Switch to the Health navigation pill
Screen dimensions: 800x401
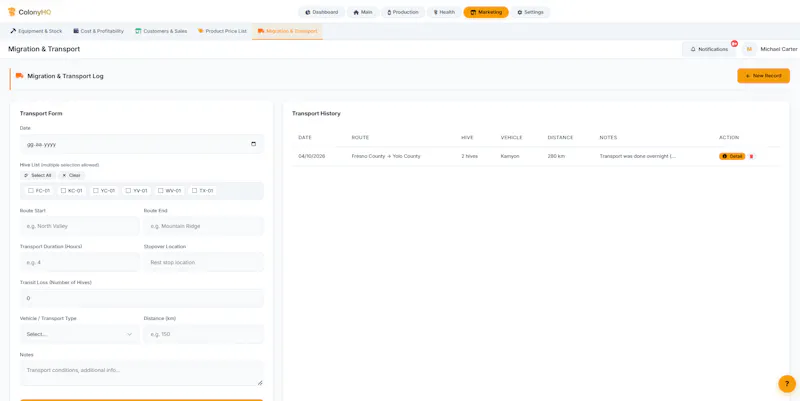[444, 12]
